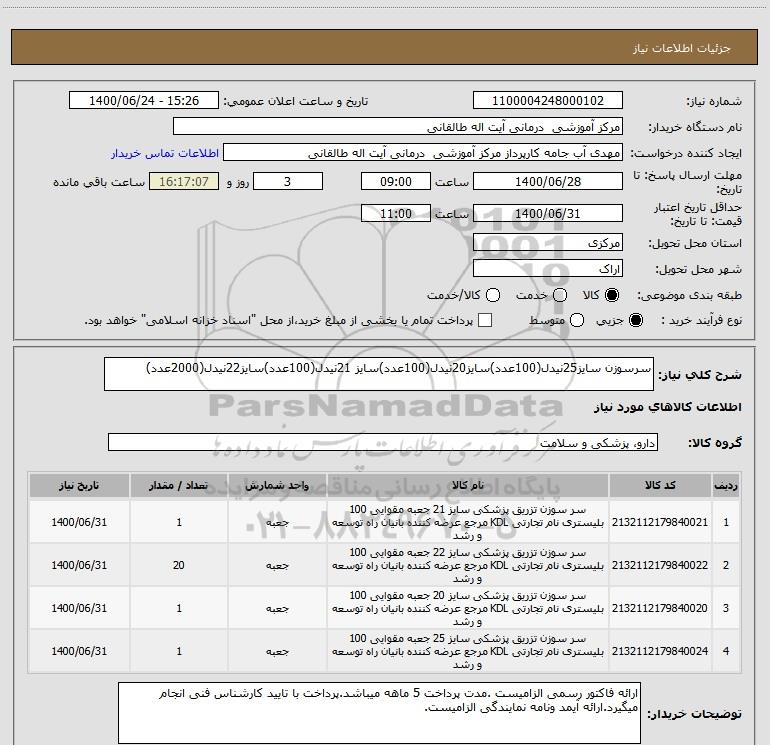The width and height of the screenshot is (770, 745).
Task: Select the کالا/خدمت radio button
Action: click(x=493, y=295)
